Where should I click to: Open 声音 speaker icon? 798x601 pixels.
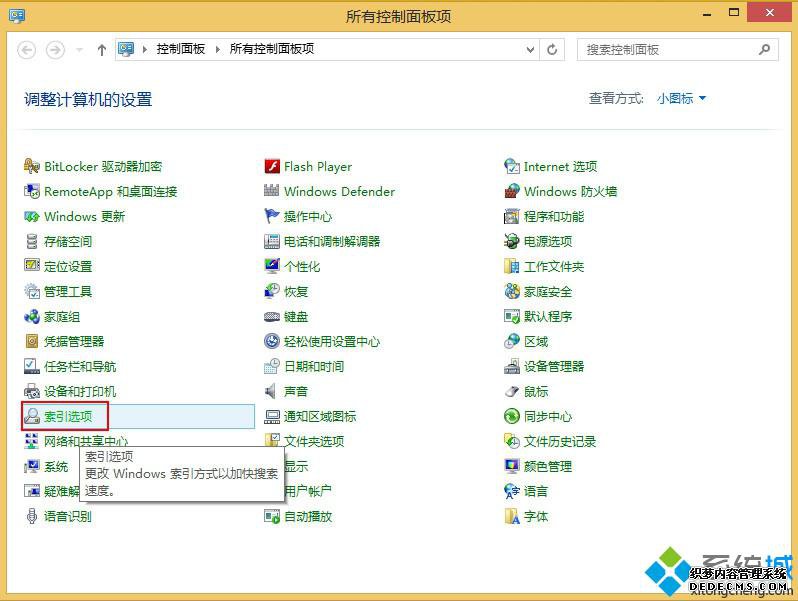click(271, 391)
